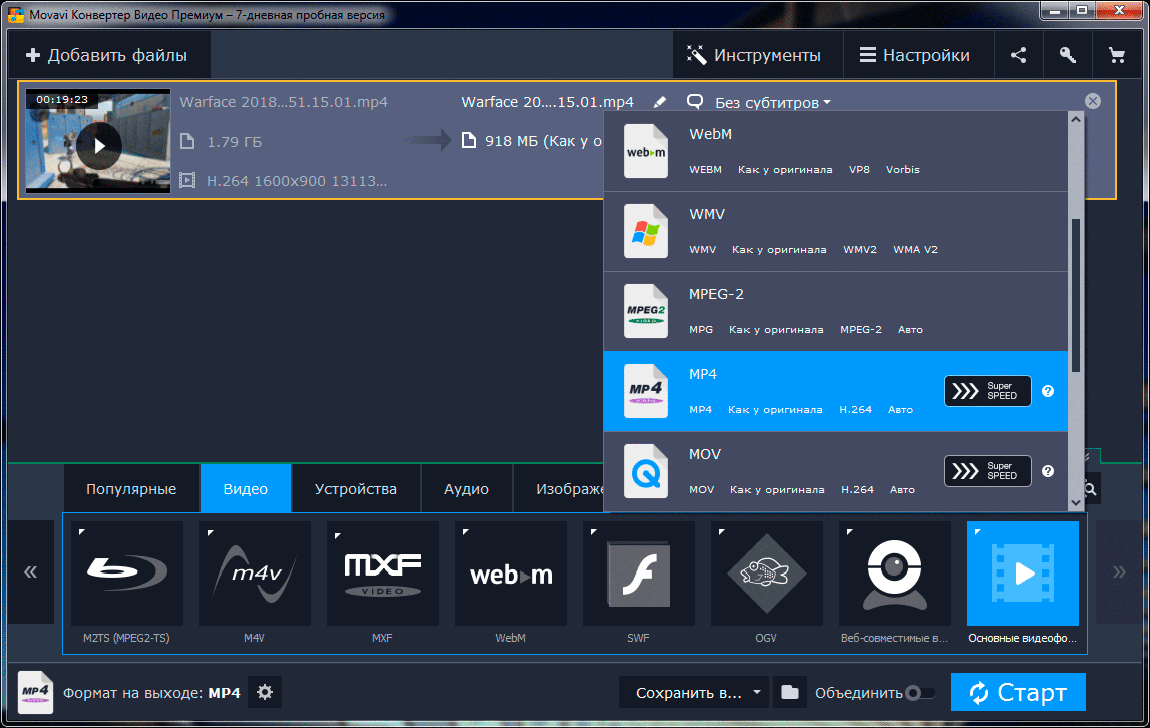Click source filename Warface 2018...51.15.01.mp4
This screenshot has height=728, width=1150.
pyautogui.click(x=284, y=102)
